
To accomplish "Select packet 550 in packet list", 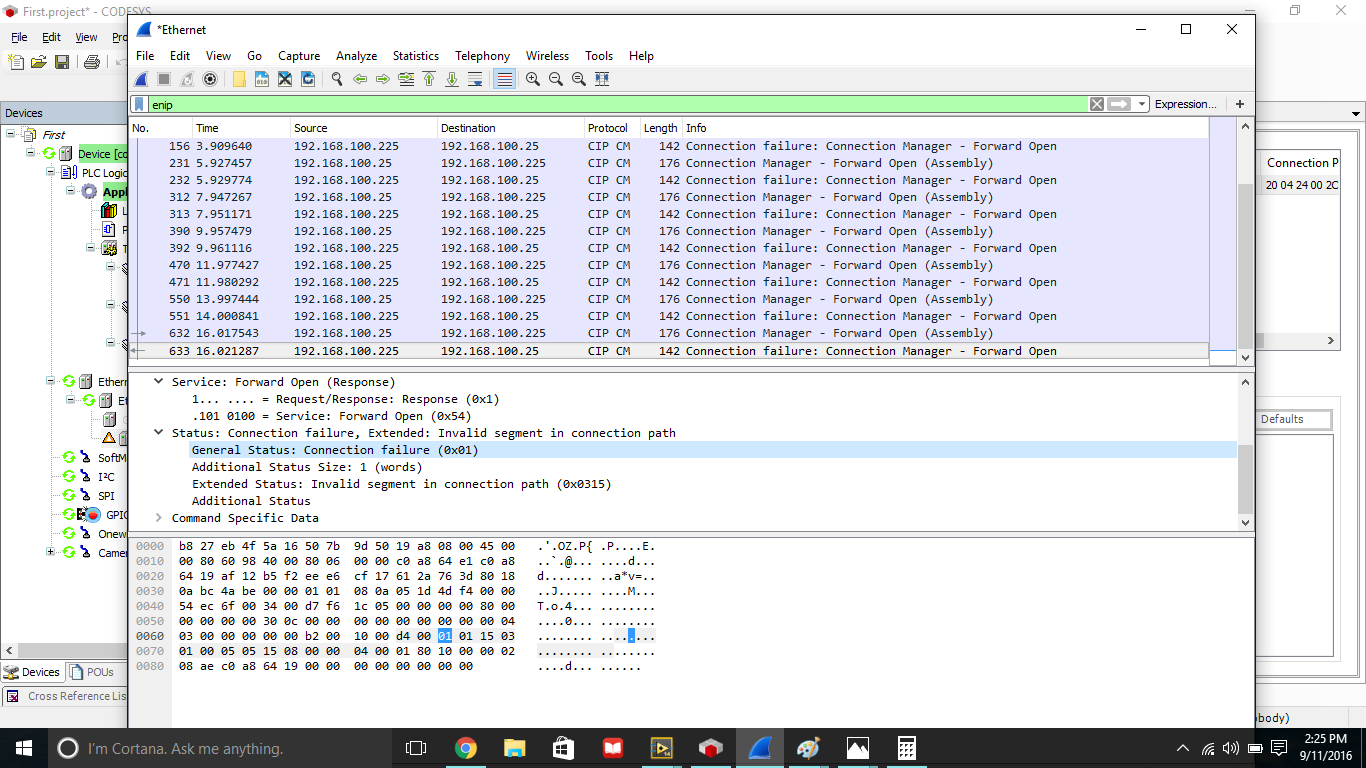I will click(x=669, y=299).
